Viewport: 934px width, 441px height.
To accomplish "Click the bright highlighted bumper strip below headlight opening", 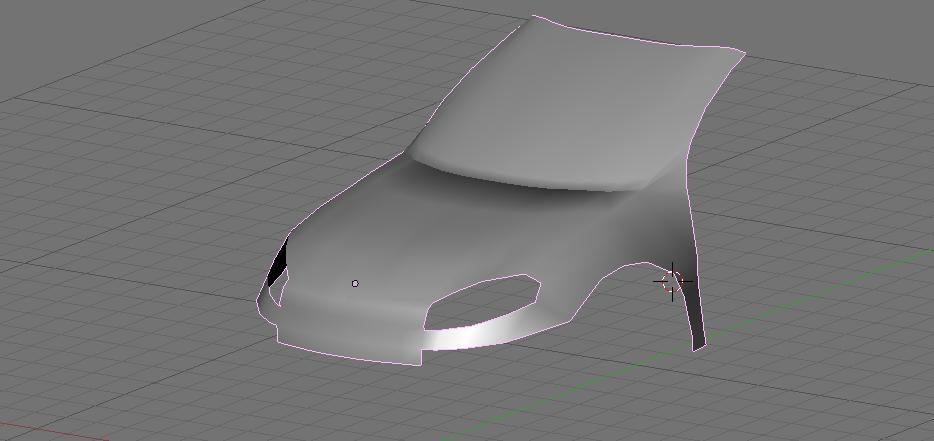I will (x=471, y=336).
